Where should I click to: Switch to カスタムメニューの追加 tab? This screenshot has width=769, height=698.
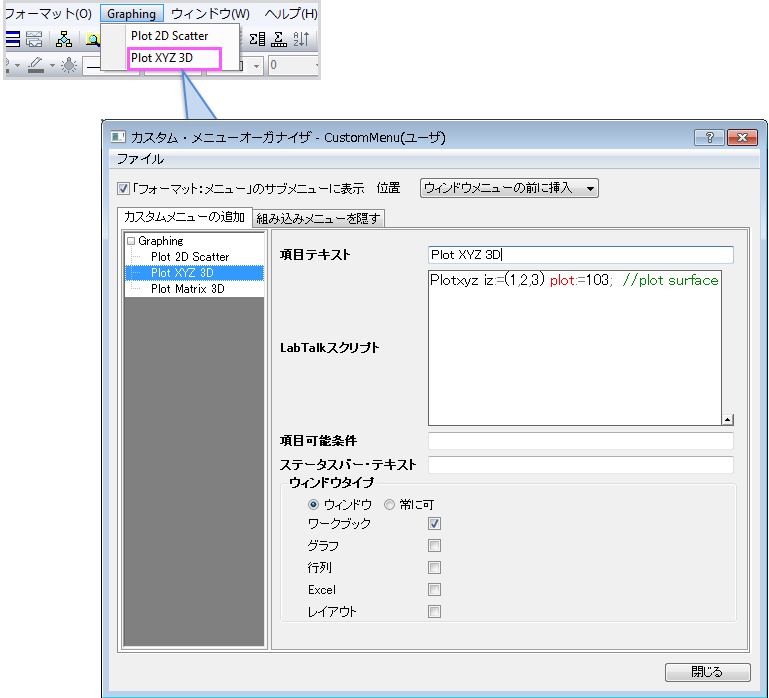coord(184,217)
